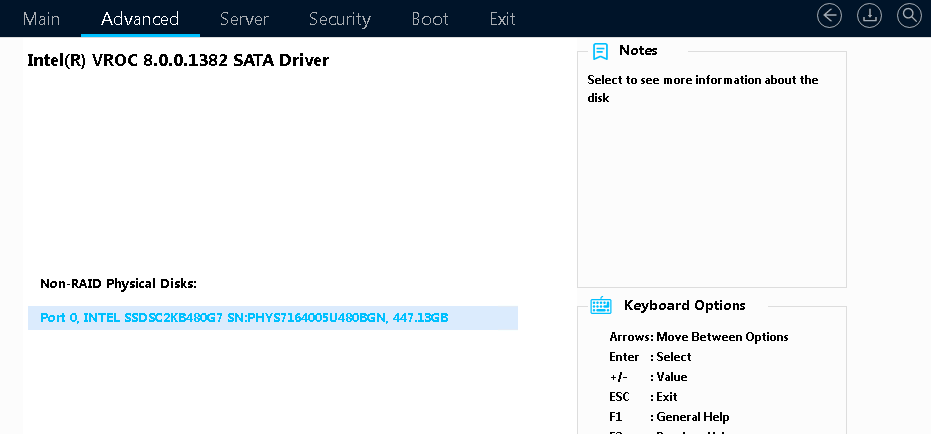This screenshot has height=434, width=931.
Task: Select Port 0 INTEL SSDSC2KB480G7 disk entry
Action: pyautogui.click(x=273, y=318)
